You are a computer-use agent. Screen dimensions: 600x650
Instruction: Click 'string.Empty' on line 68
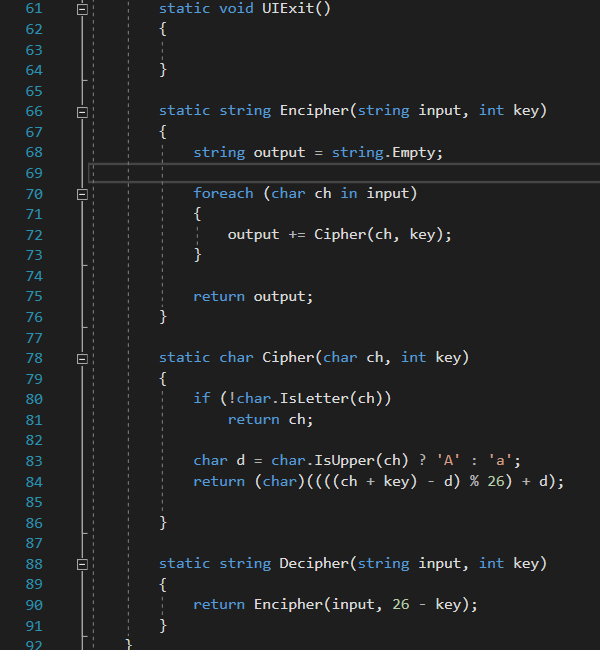click(x=383, y=152)
